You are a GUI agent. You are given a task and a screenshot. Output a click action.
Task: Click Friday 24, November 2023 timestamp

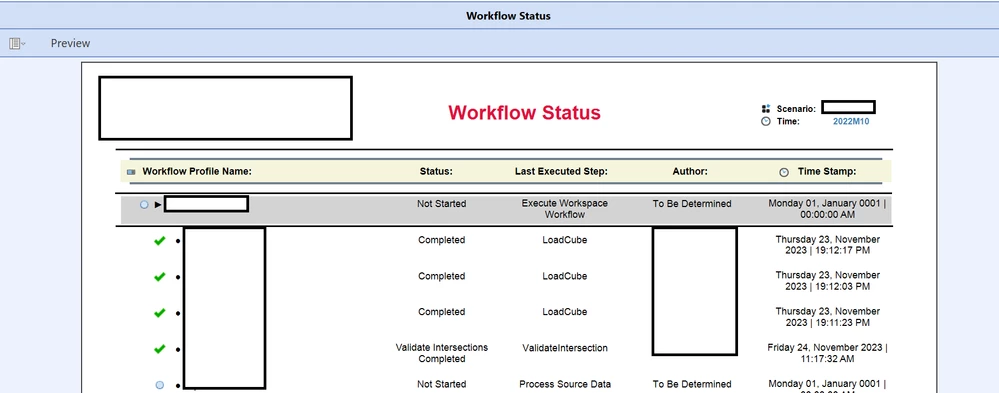pos(827,353)
